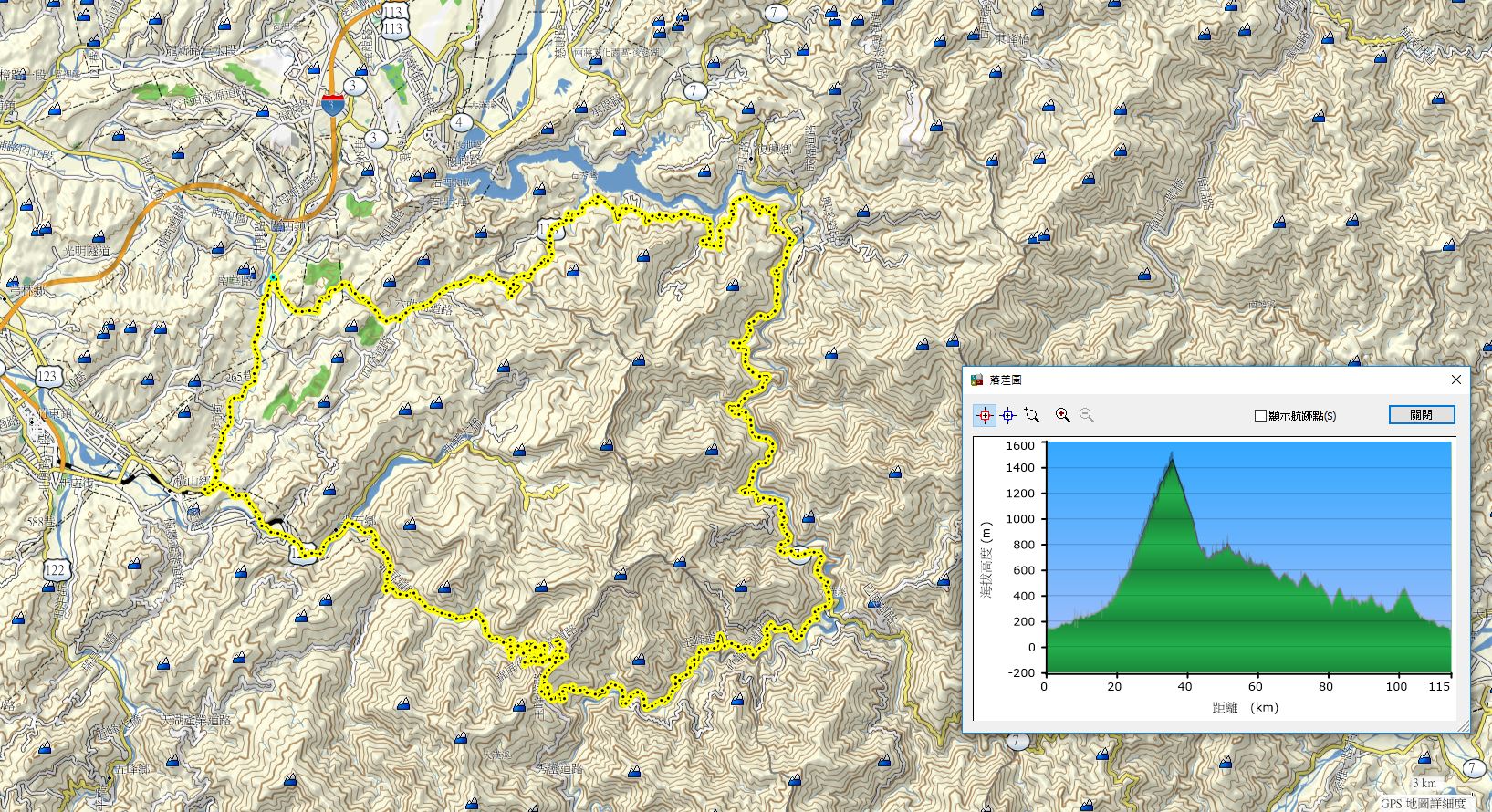Image resolution: width=1492 pixels, height=812 pixels.
Task: Select the blue crosshair tool in profile toolbar
Action: (x=1007, y=415)
